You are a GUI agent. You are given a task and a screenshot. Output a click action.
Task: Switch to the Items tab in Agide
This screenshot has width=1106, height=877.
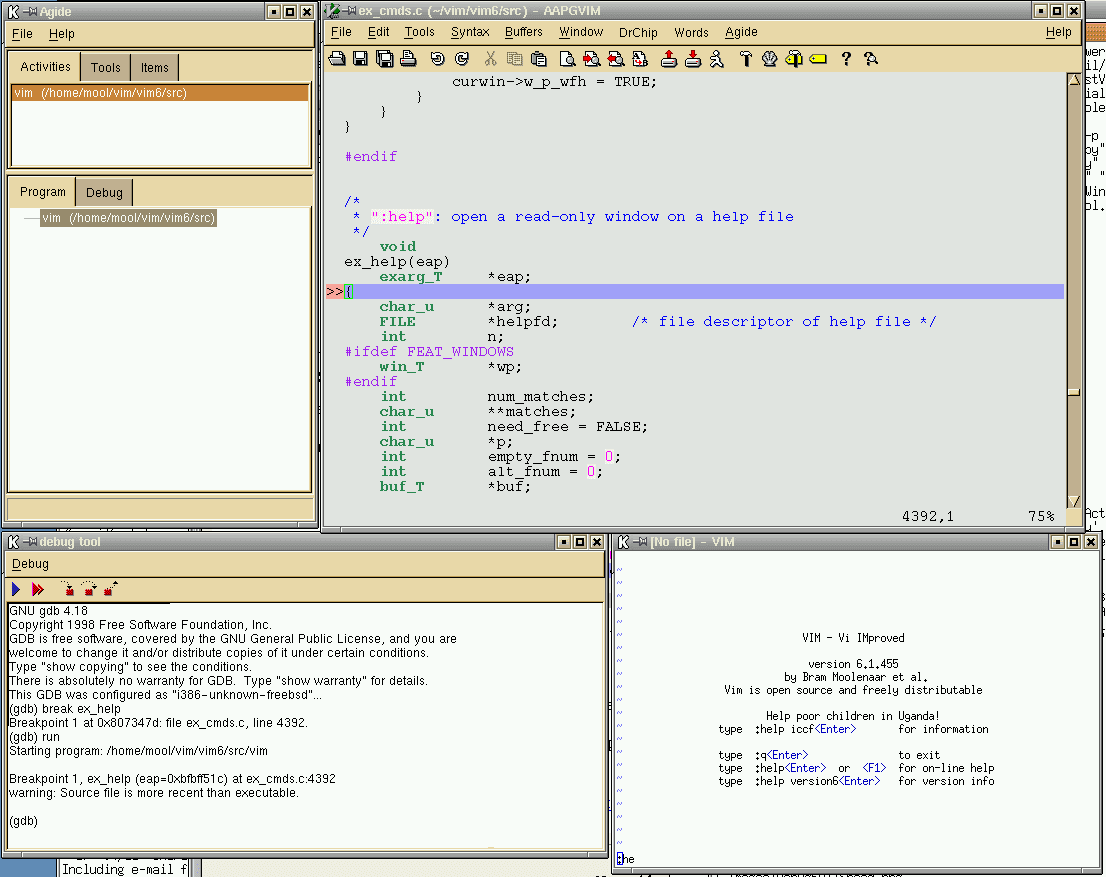pyautogui.click(x=154, y=68)
